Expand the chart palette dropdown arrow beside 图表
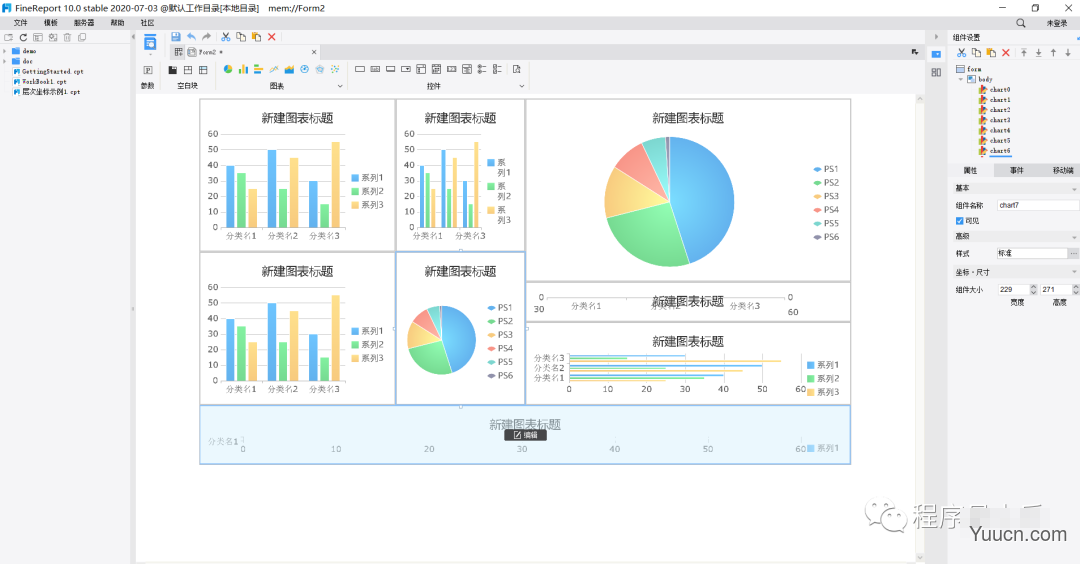Viewport: 1080px width, 564px height. point(340,86)
